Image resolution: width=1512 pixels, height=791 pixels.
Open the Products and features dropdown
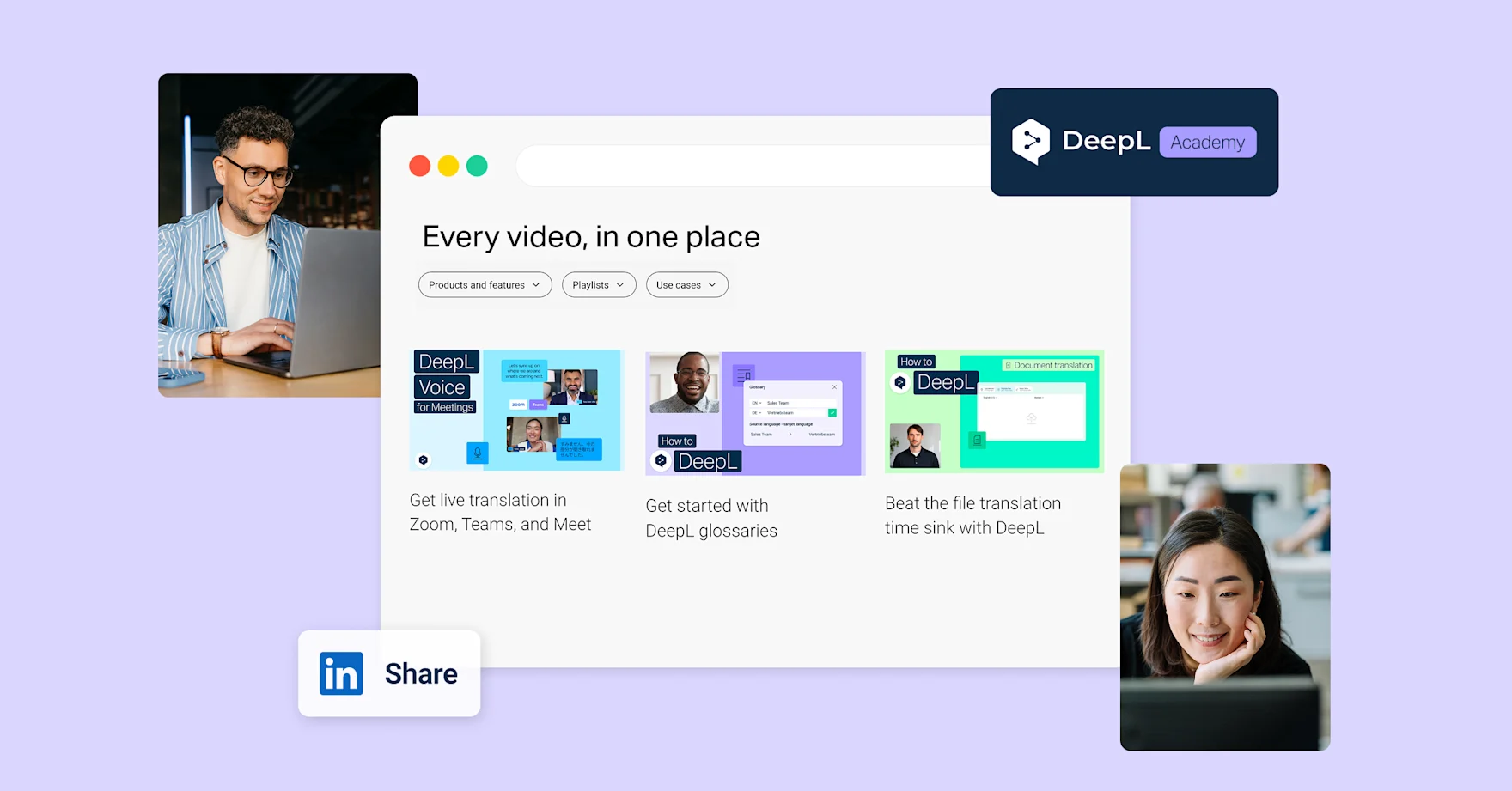click(x=485, y=285)
